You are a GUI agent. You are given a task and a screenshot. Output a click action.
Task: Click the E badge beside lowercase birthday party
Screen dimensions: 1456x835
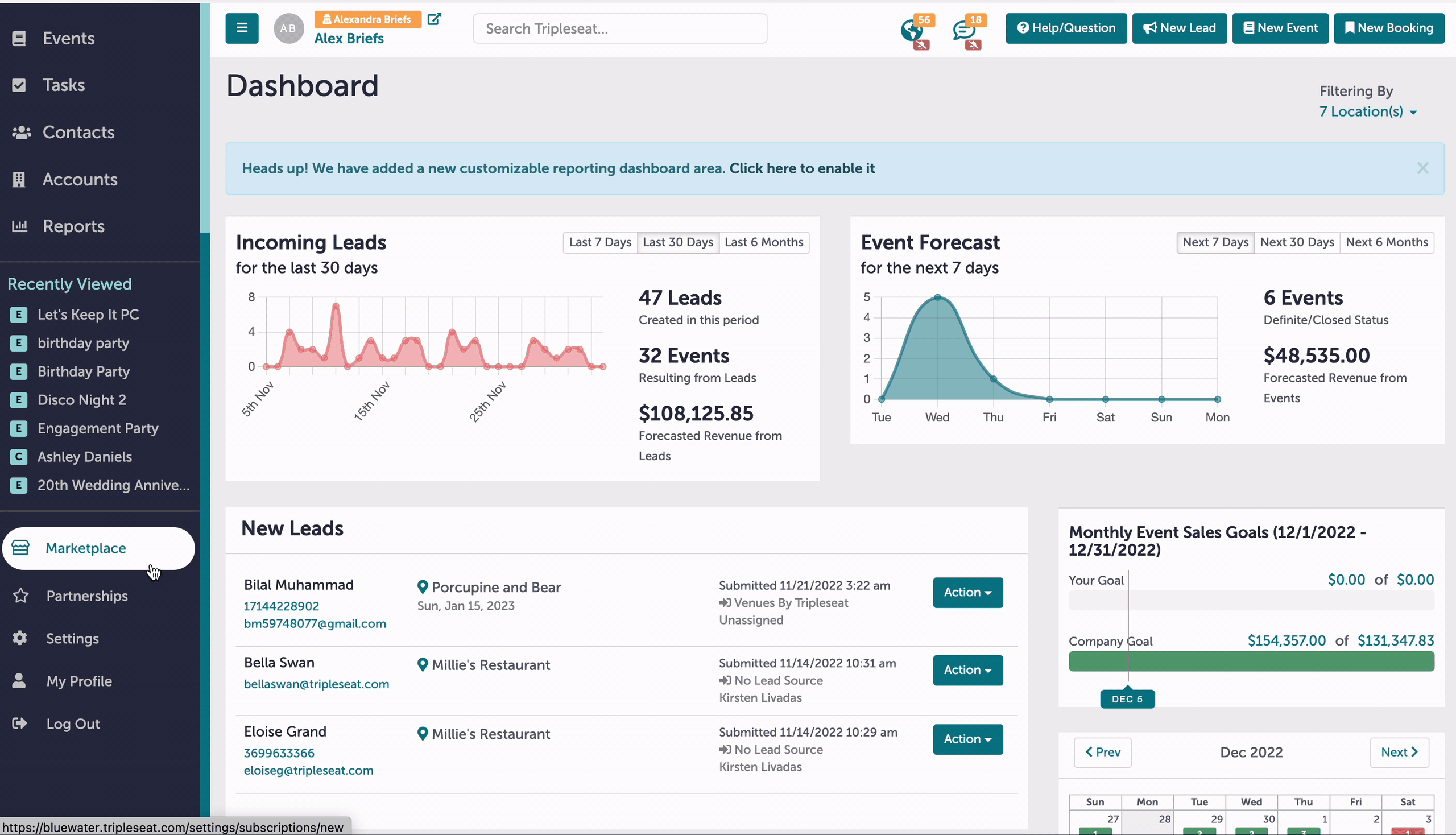tap(19, 343)
